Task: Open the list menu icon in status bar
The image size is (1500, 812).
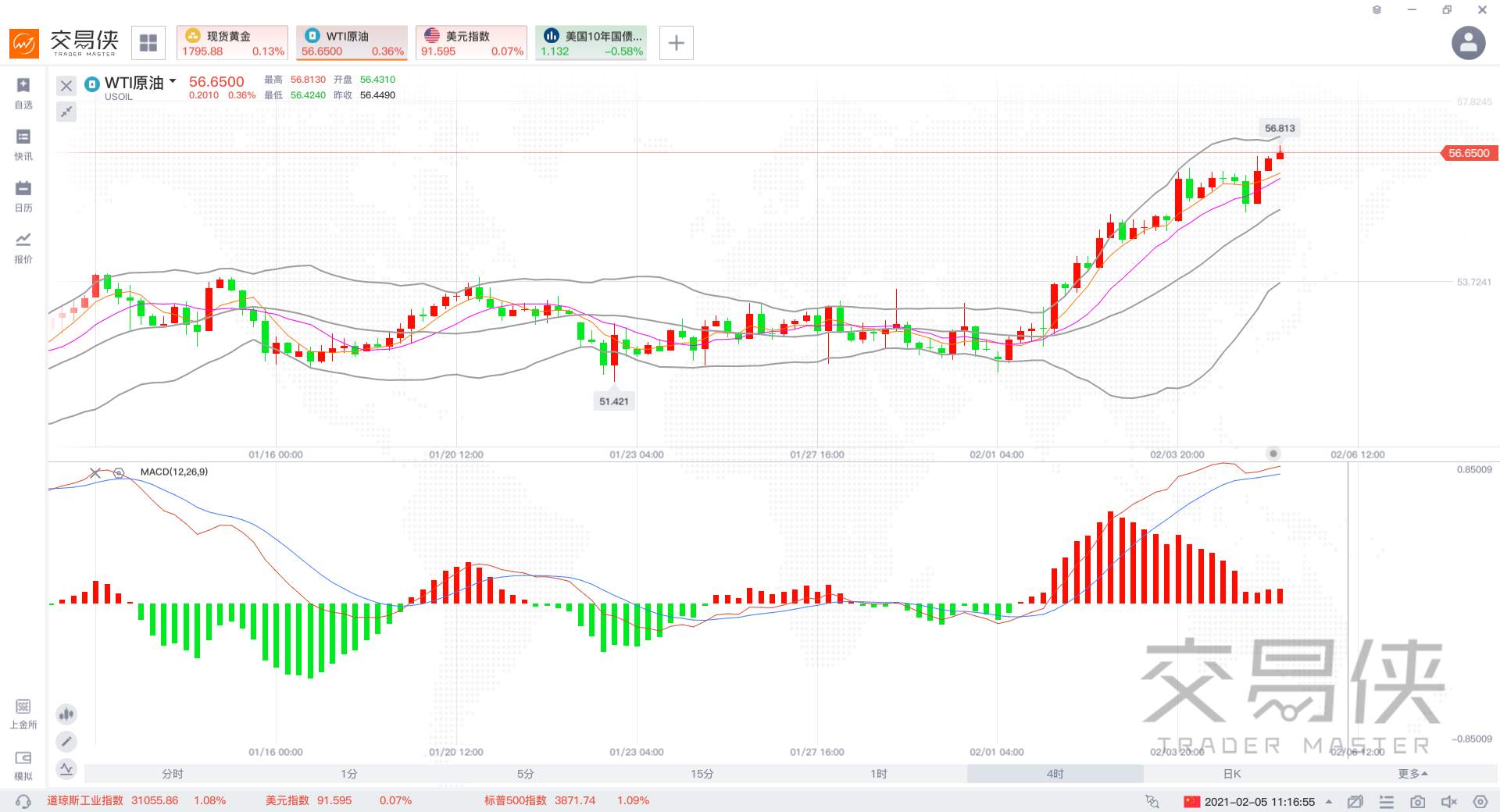Action: 1387,802
